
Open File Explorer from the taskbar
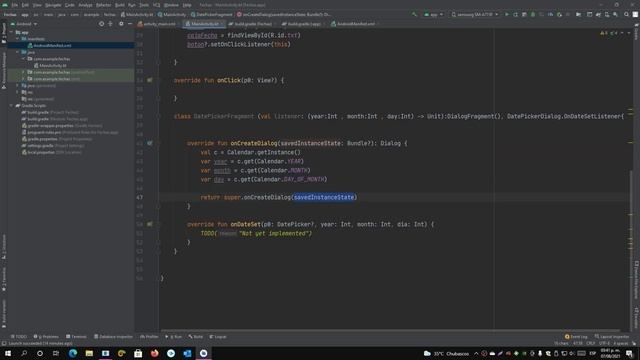(x=89, y=353)
